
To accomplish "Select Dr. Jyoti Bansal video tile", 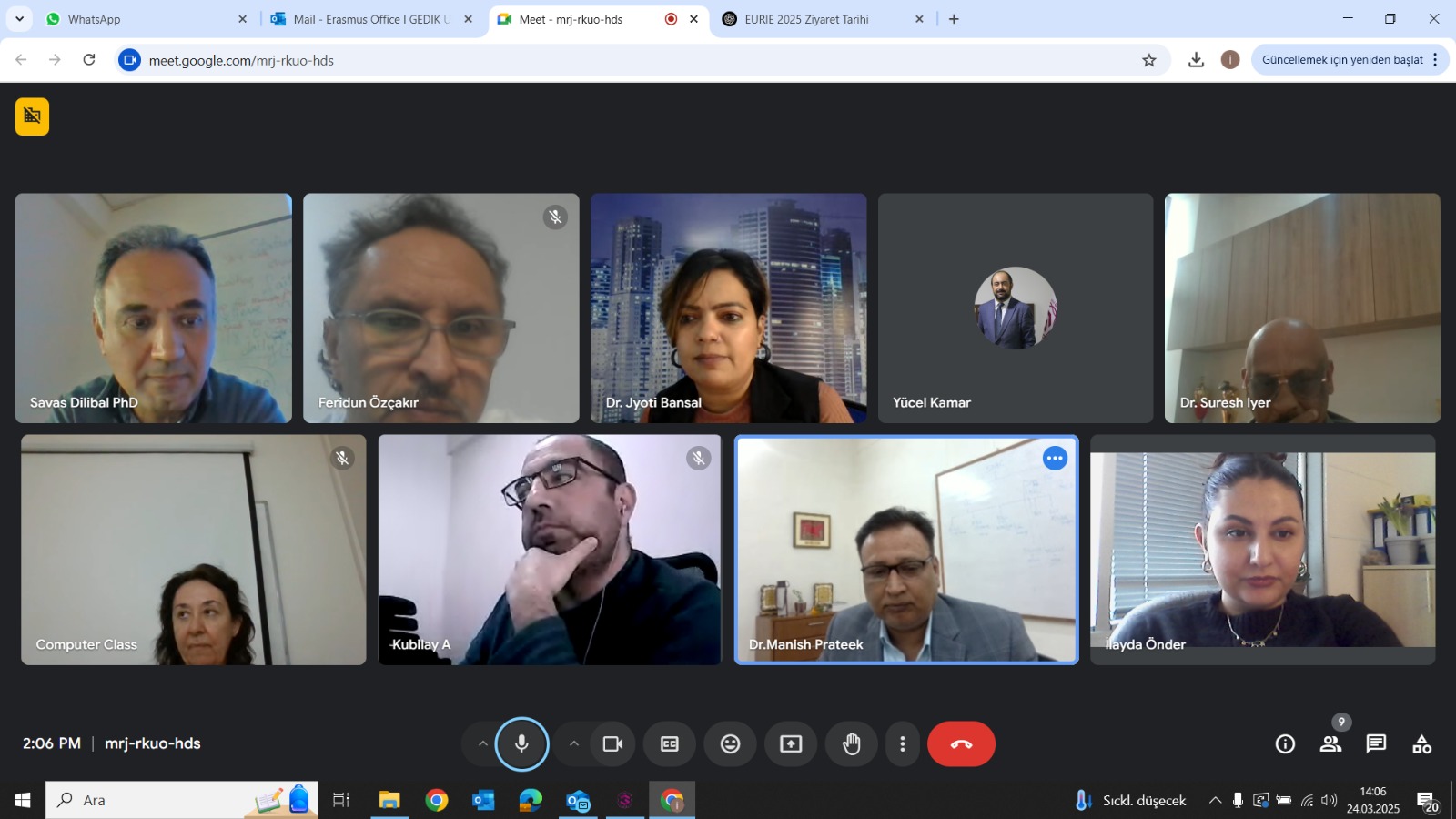I will click(728, 308).
